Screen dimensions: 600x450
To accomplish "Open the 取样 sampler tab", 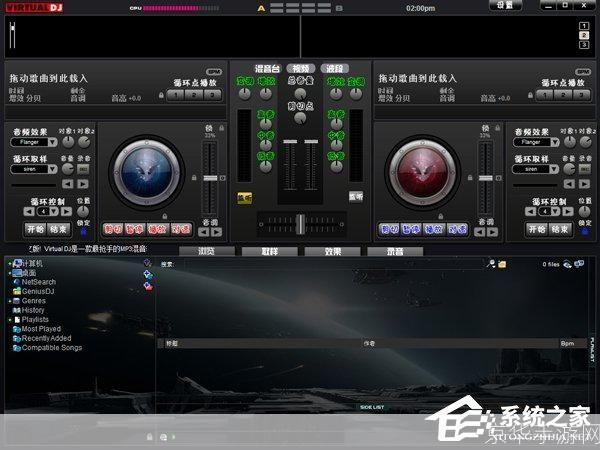I will [269, 251].
